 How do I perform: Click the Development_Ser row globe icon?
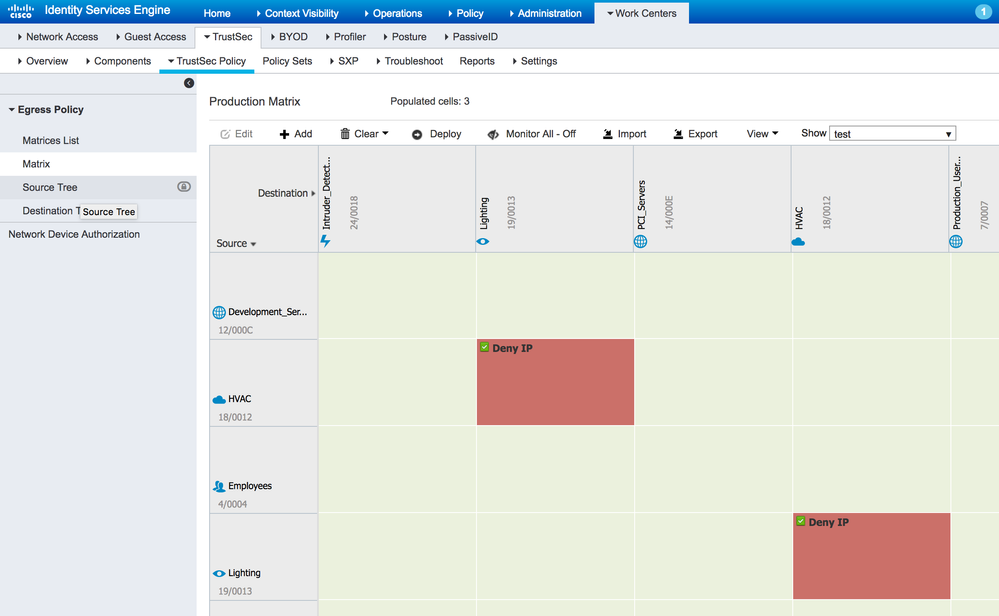pyautogui.click(x=219, y=312)
